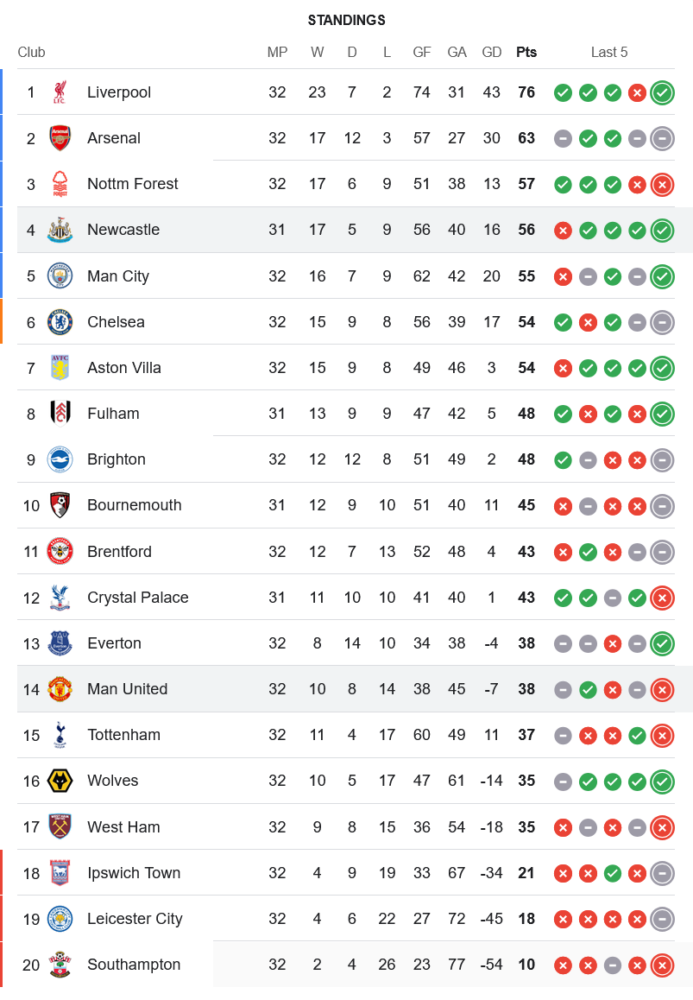Image resolution: width=693 pixels, height=1000 pixels.
Task: Click the Club column header
Action: 31,52
